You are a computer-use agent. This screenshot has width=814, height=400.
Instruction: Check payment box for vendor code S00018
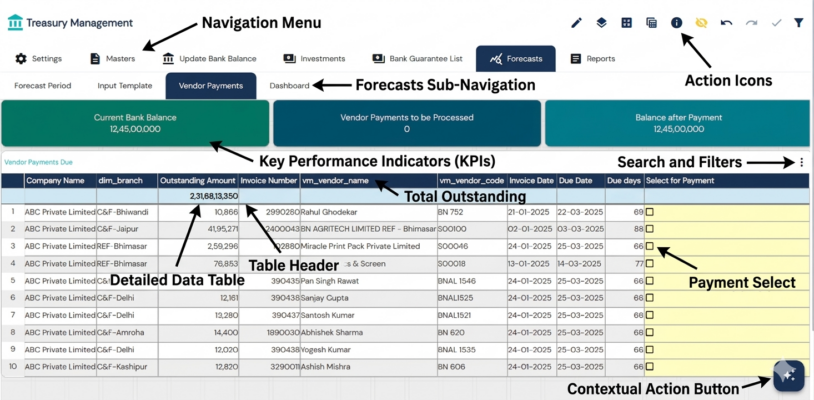tap(649, 264)
